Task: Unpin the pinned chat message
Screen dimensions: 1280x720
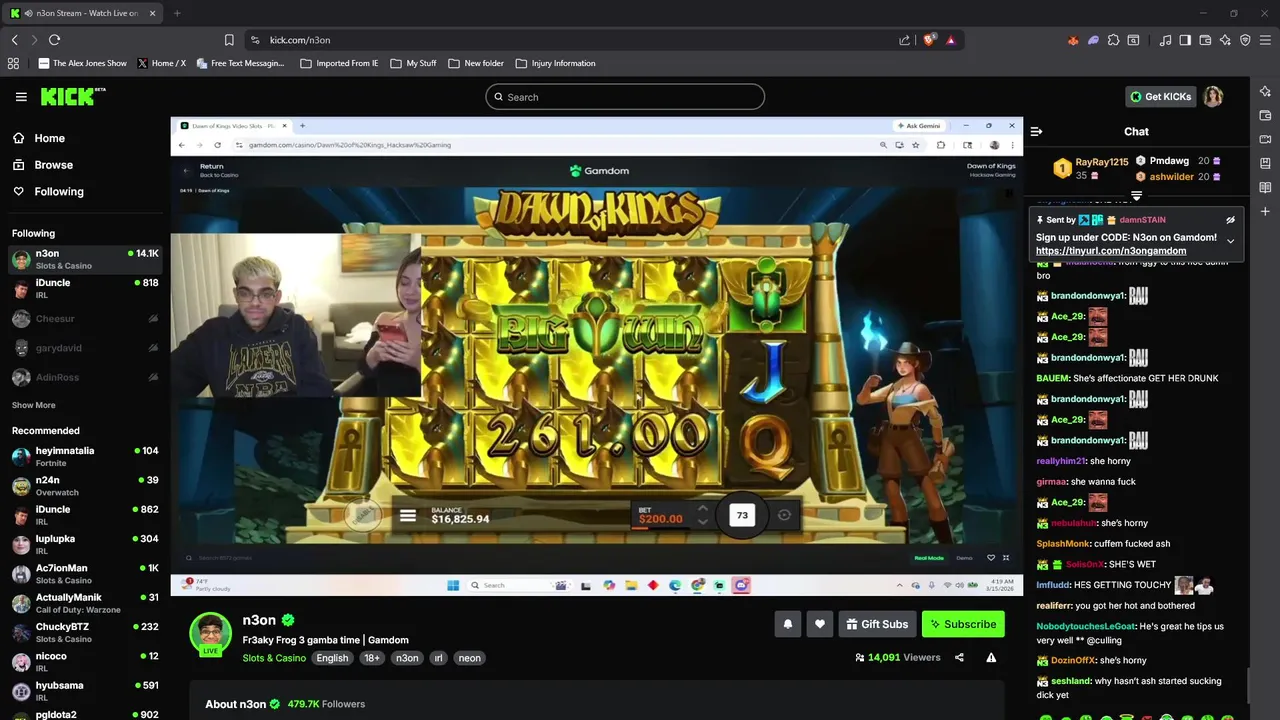Action: 1230,219
